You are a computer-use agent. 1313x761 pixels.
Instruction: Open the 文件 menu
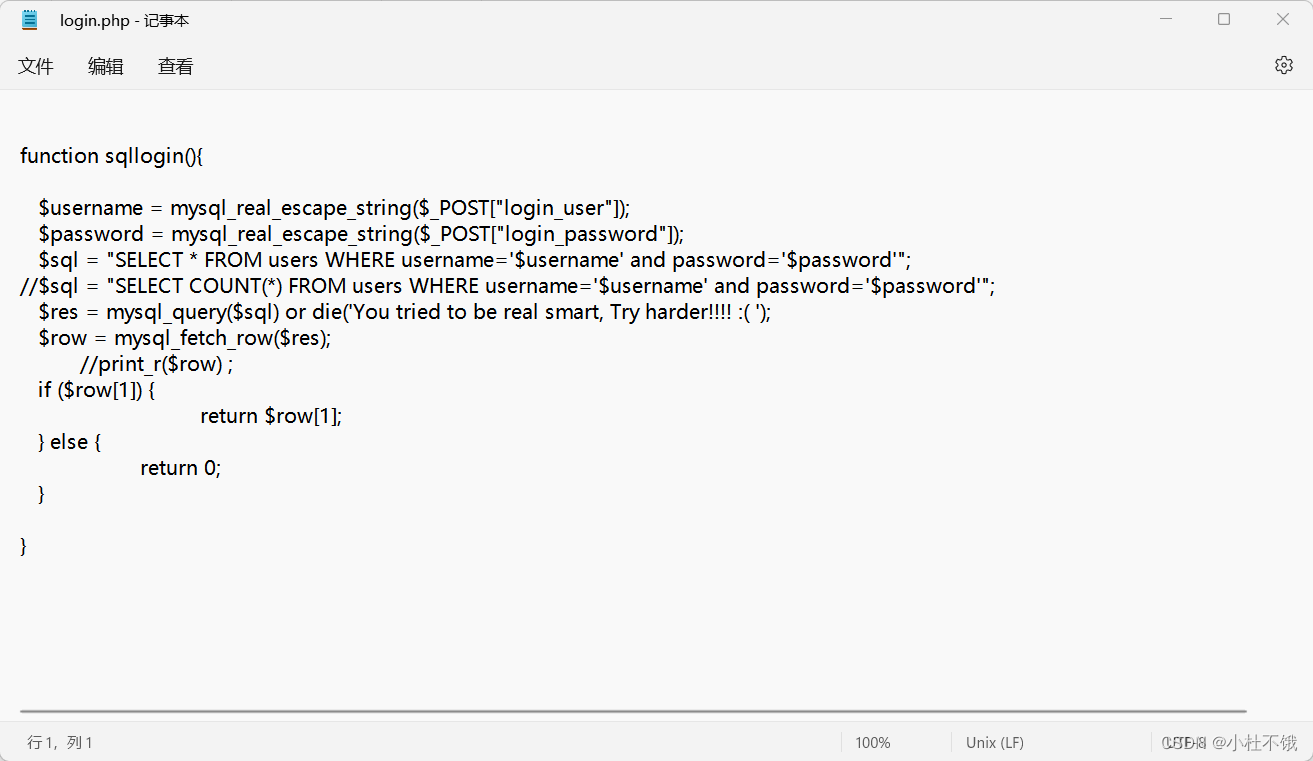(36, 66)
